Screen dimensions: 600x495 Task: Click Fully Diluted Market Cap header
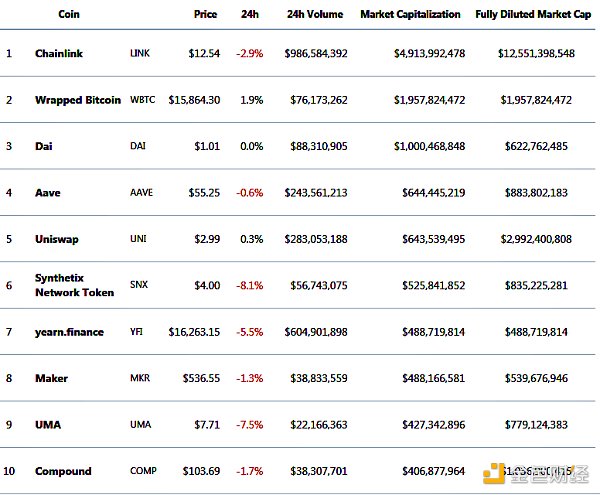(x=537, y=15)
